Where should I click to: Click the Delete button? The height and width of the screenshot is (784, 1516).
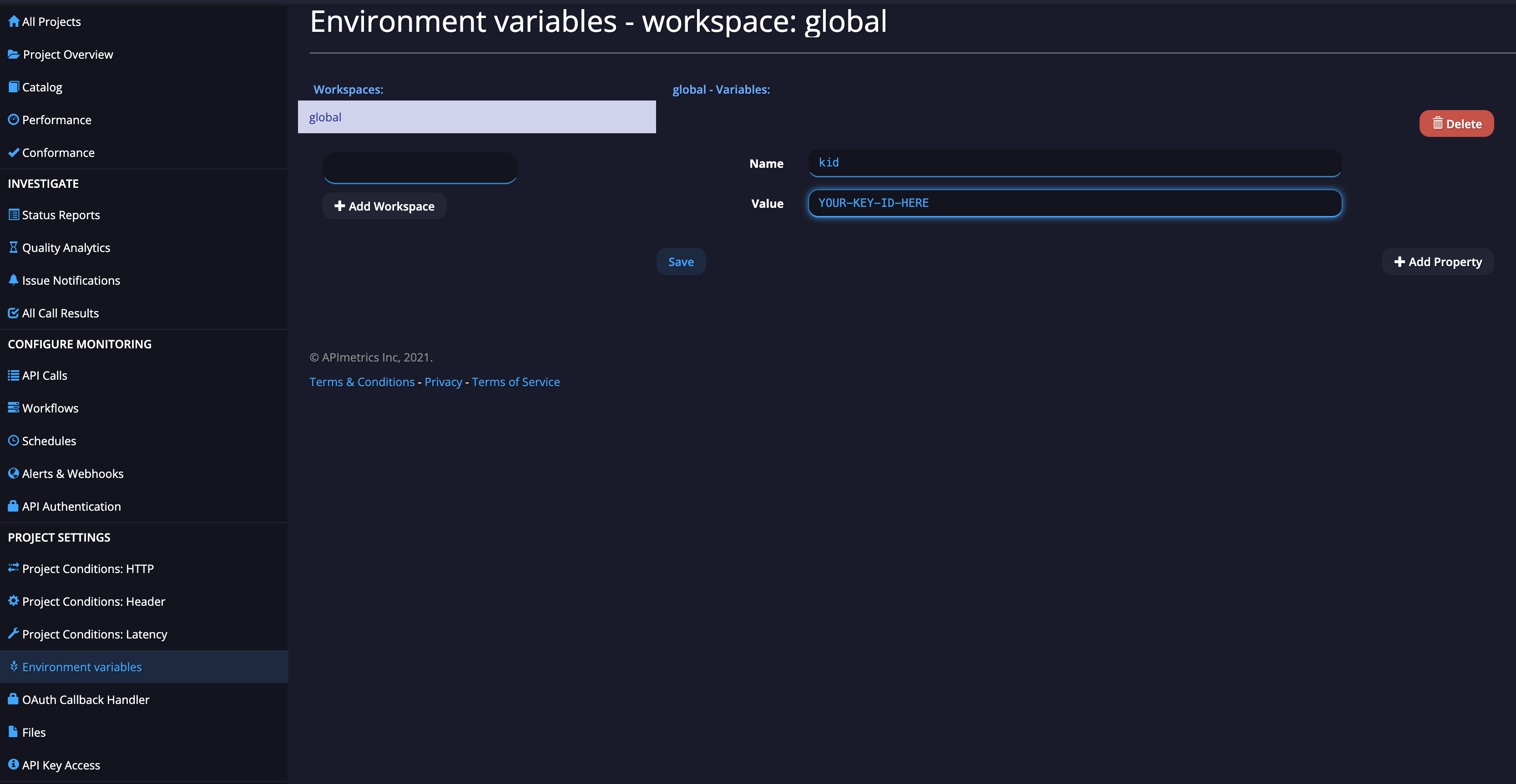click(1456, 124)
